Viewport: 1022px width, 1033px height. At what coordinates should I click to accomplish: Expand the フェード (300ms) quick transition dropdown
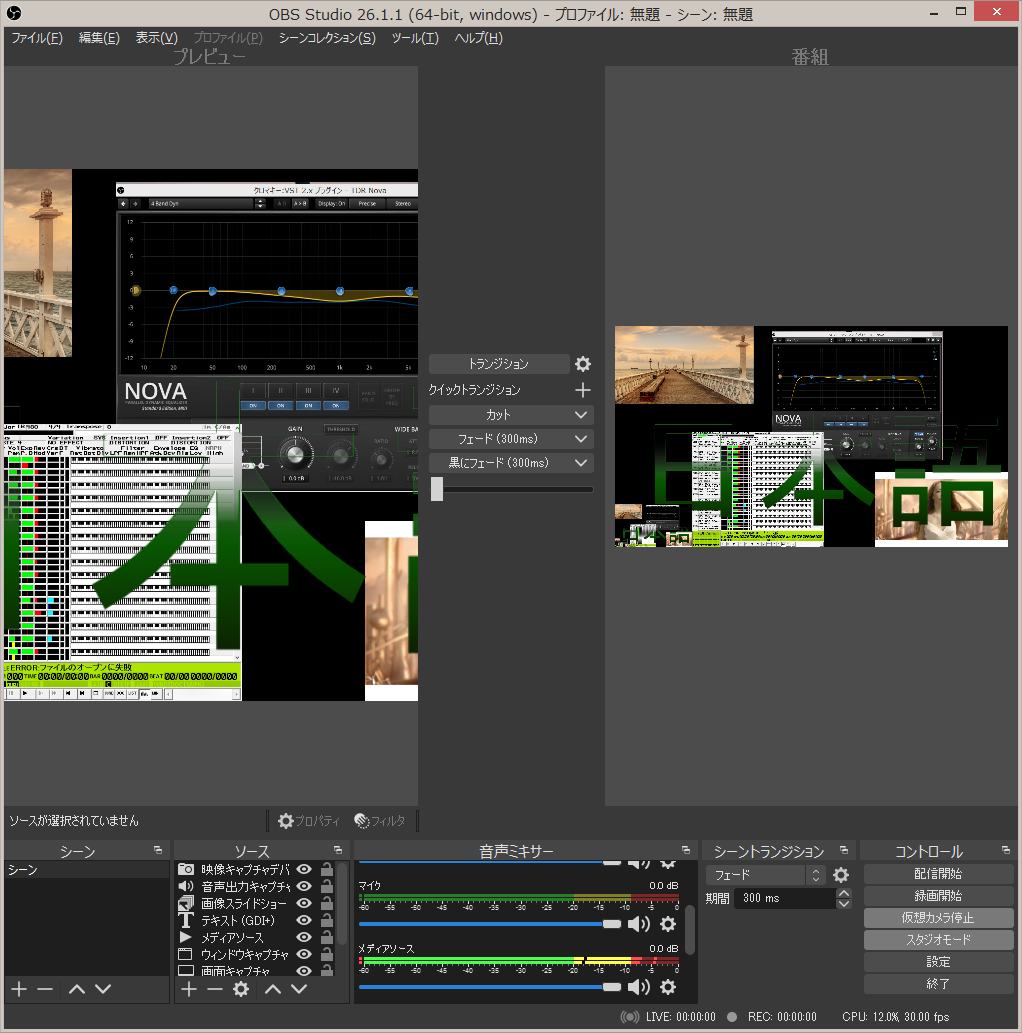(581, 439)
